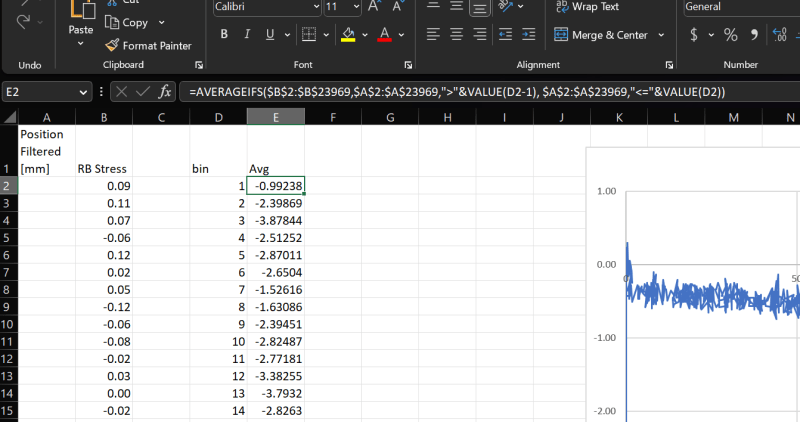The width and height of the screenshot is (800, 422).
Task: Select cell showing -3.87844
Action: [x=276, y=220]
